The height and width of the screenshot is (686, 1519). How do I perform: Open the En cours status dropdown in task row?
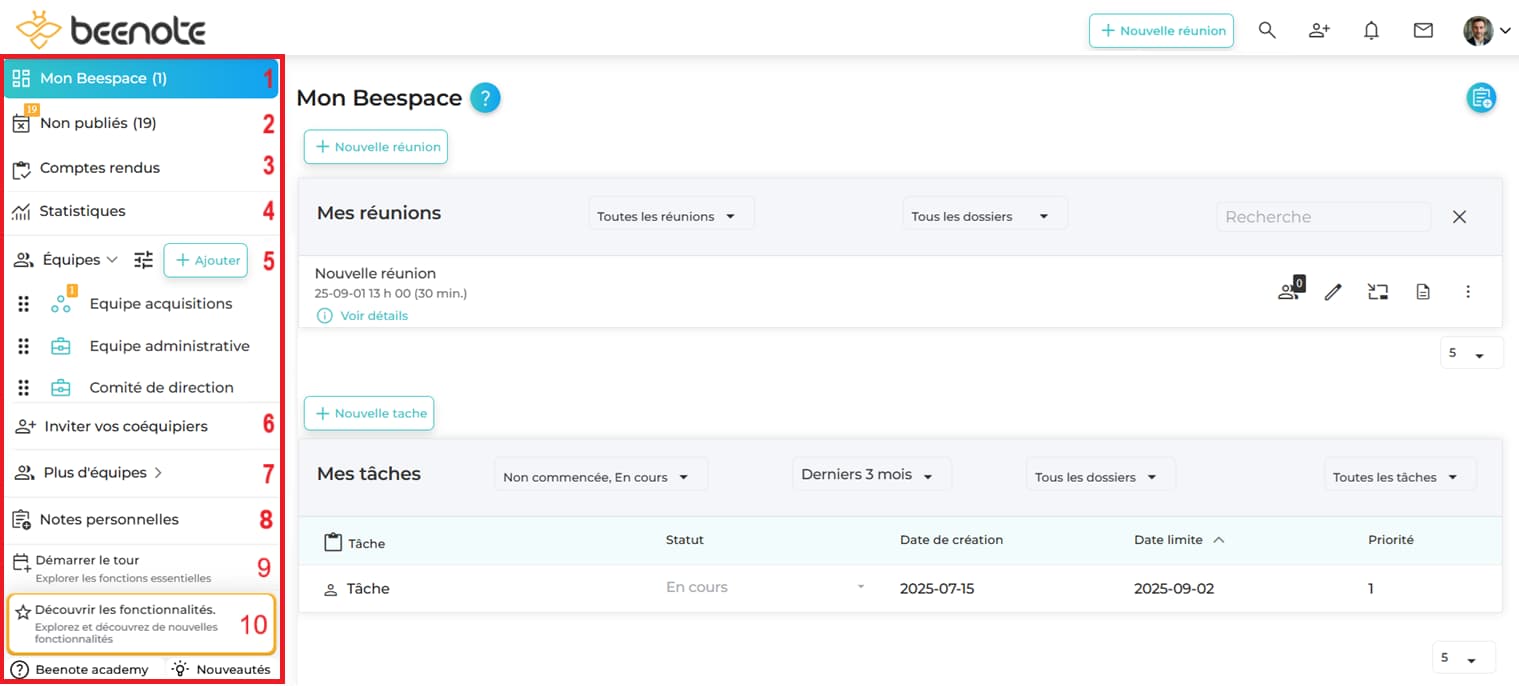[765, 588]
